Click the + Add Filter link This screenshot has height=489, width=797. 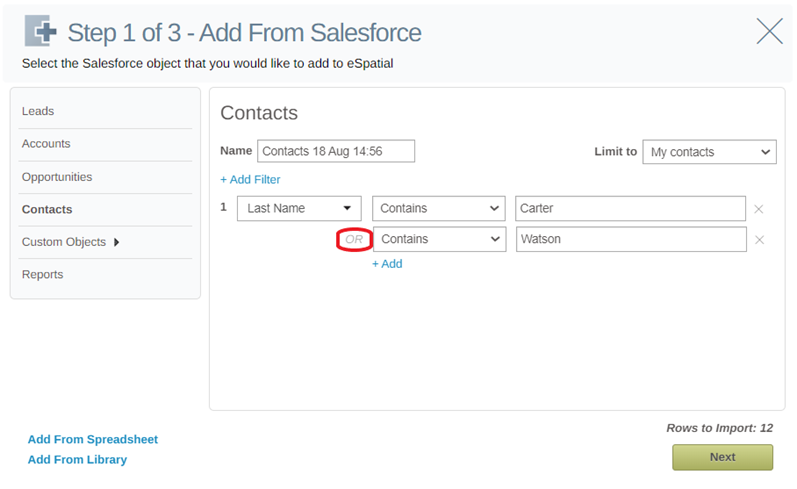pos(250,179)
